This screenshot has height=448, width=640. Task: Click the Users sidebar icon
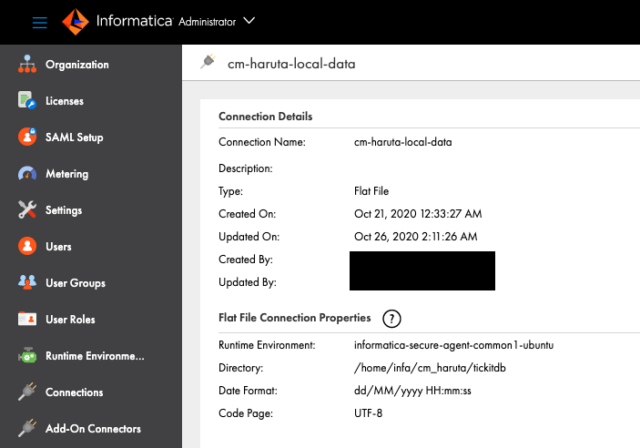click(27, 247)
